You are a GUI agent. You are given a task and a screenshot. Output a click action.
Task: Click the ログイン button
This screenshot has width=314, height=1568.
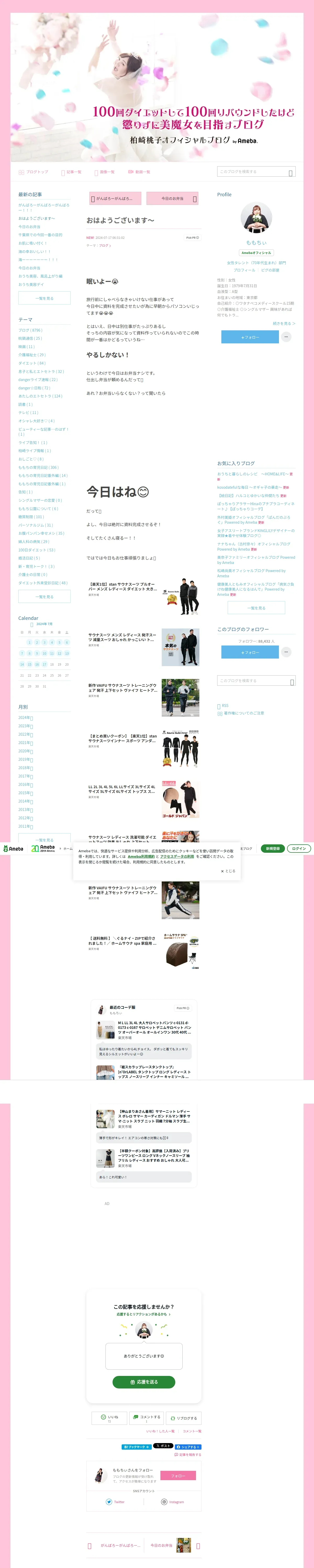(299, 849)
